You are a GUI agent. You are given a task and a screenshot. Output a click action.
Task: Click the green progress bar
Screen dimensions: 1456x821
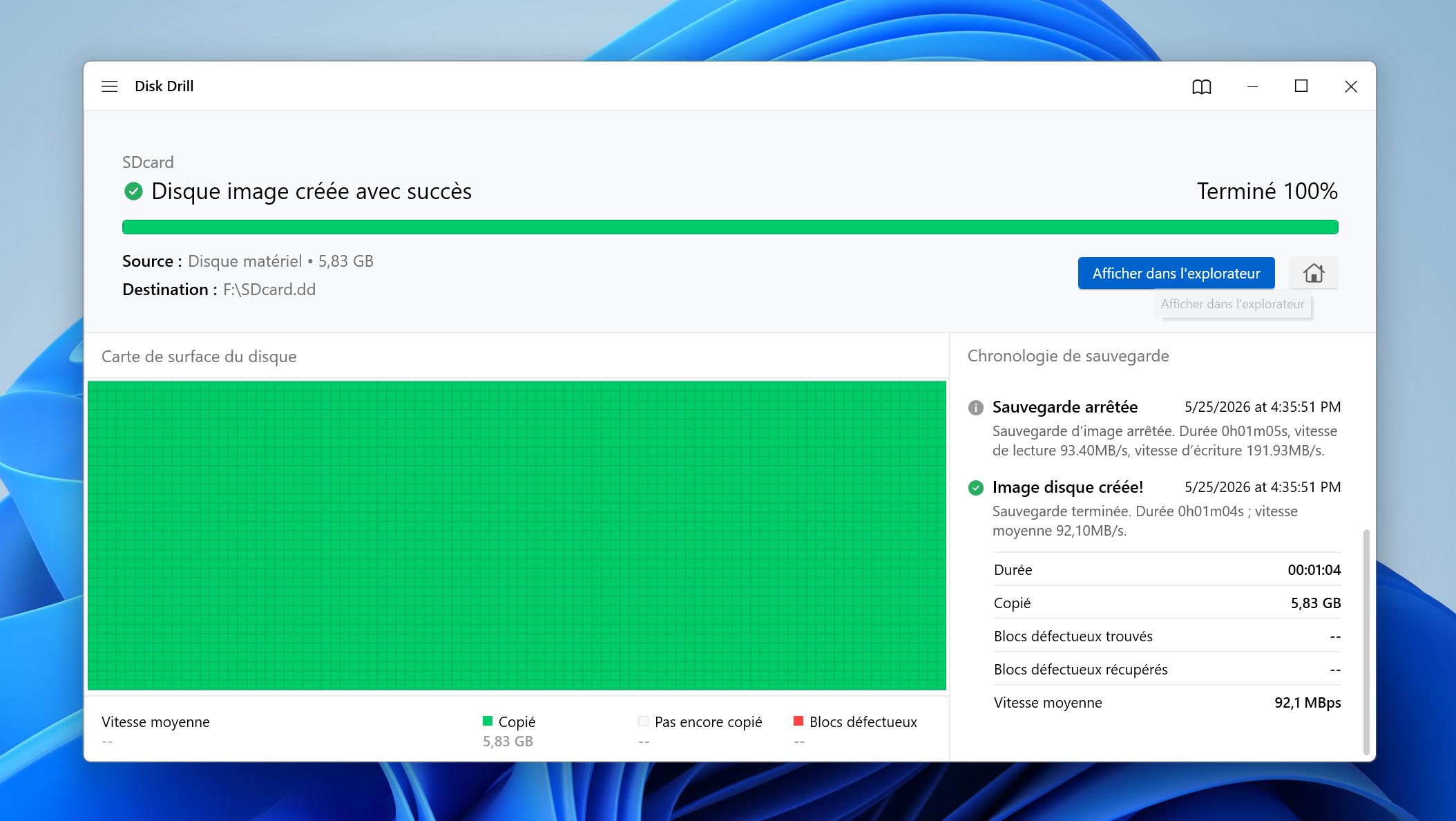[x=730, y=227]
